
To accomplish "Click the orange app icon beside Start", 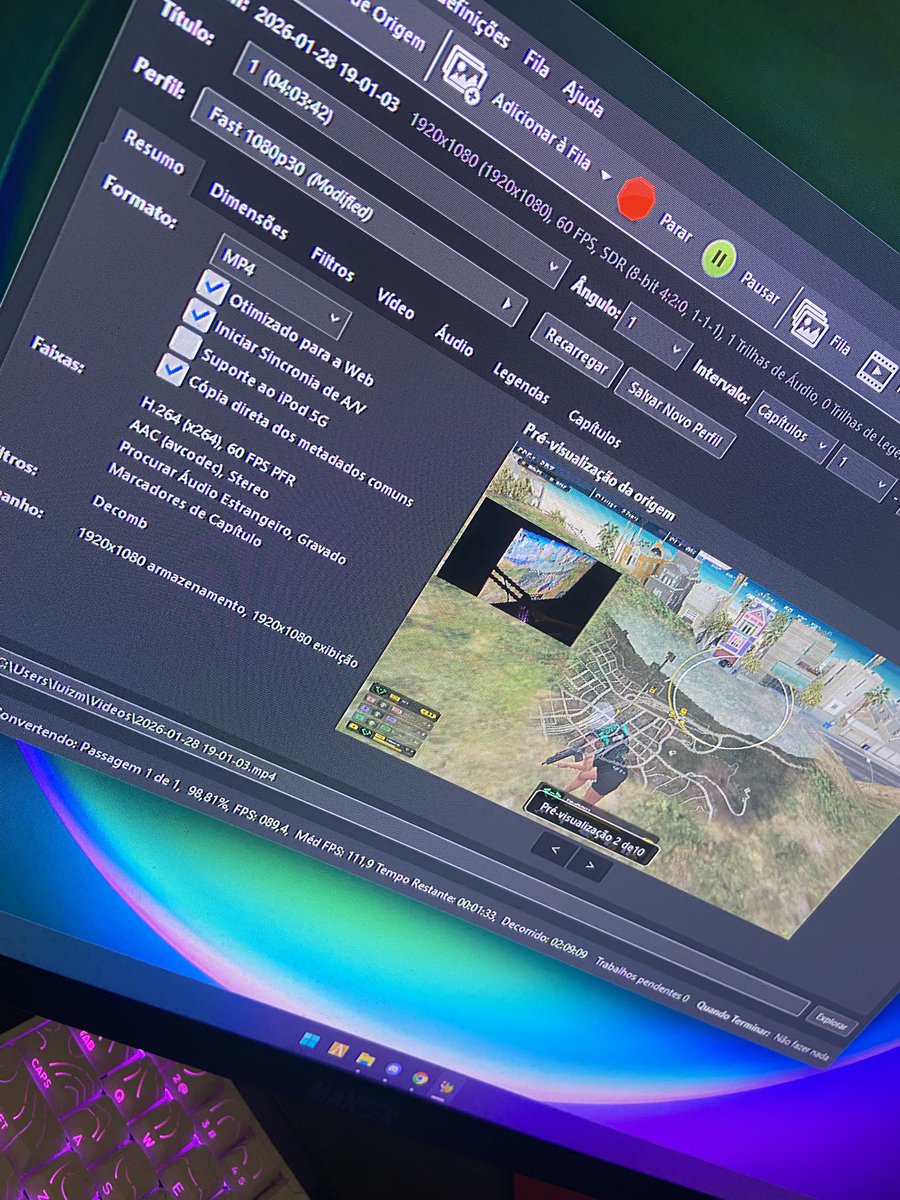I will point(338,1051).
